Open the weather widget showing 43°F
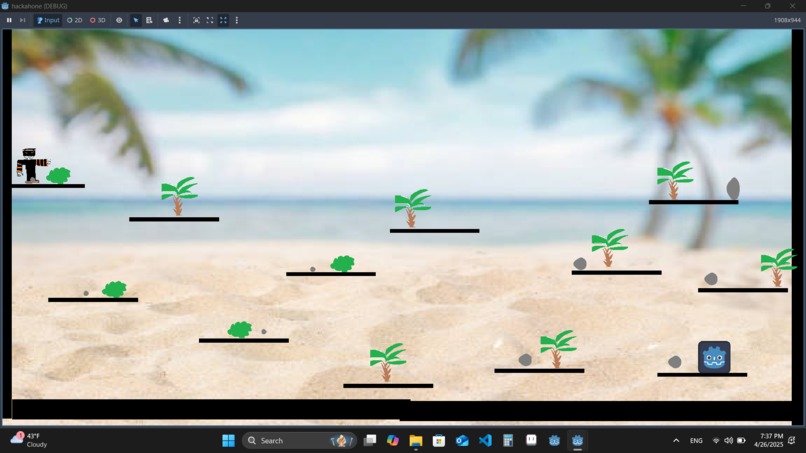Screen dimensions: 806x453 pos(30,440)
